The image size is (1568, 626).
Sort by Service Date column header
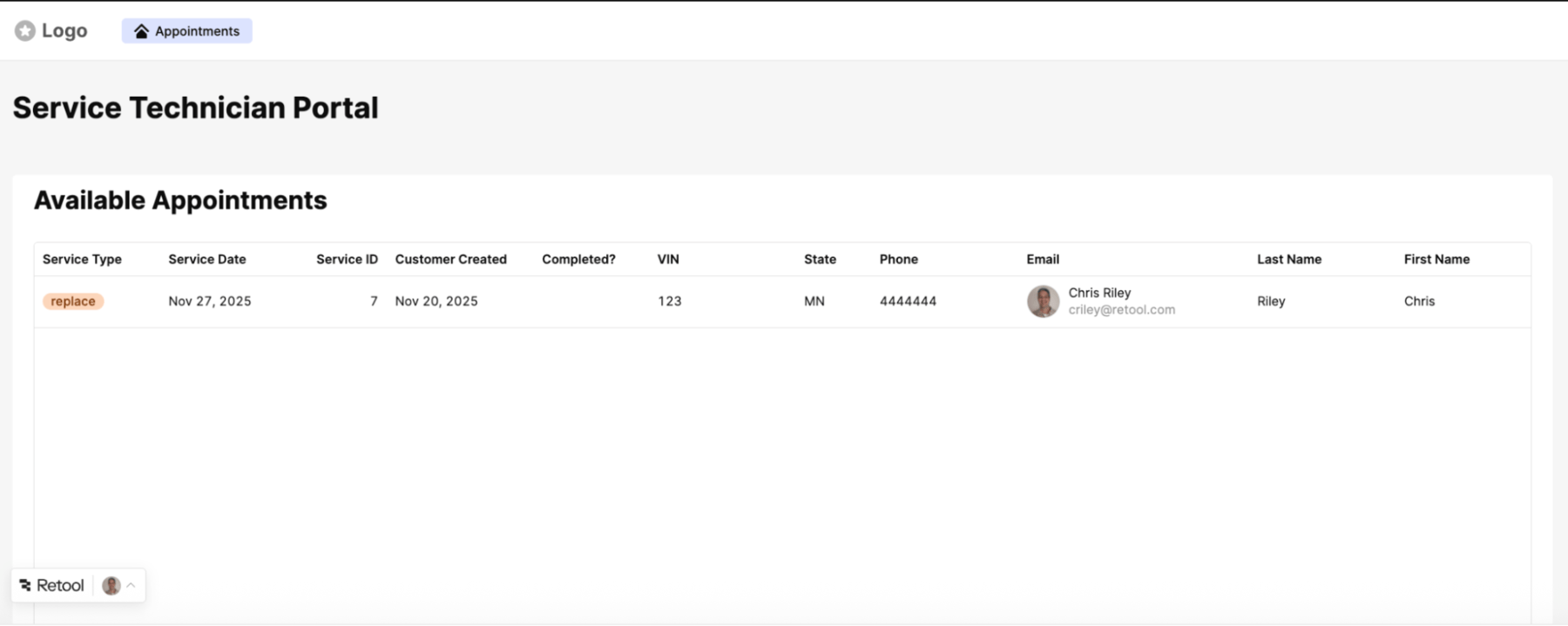207,259
